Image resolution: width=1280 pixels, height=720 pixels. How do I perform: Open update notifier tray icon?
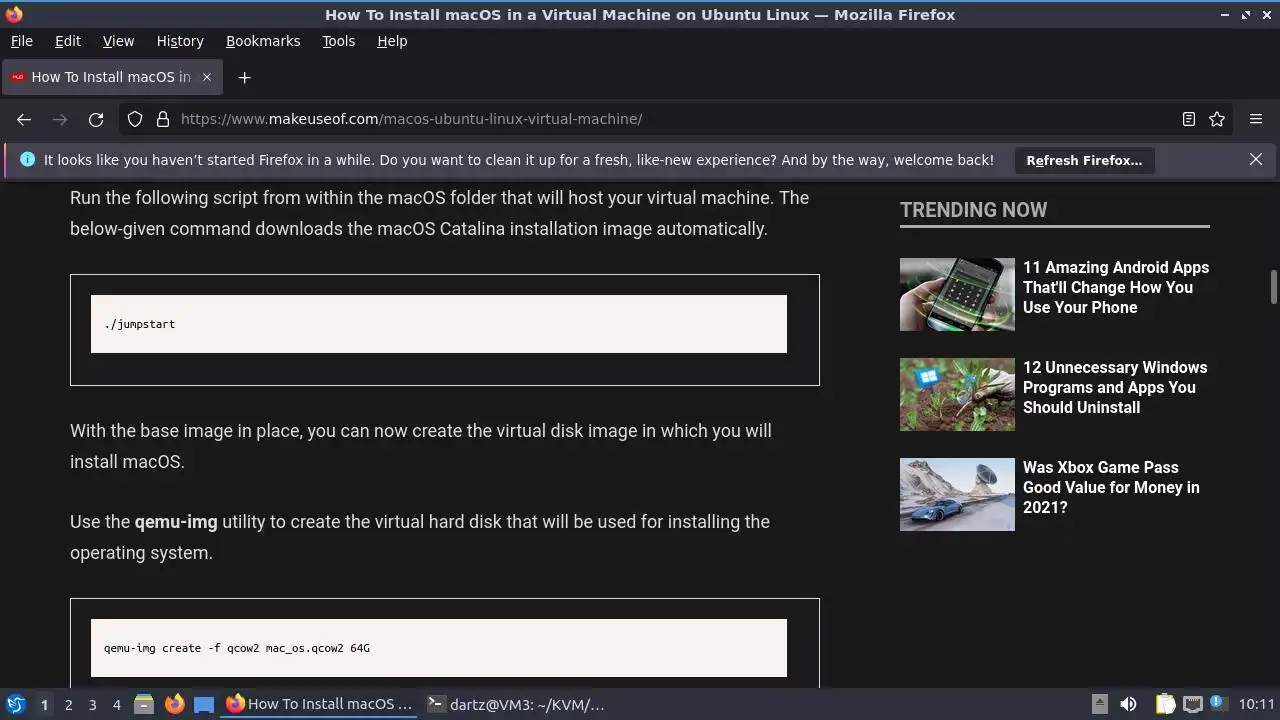tap(1218, 704)
